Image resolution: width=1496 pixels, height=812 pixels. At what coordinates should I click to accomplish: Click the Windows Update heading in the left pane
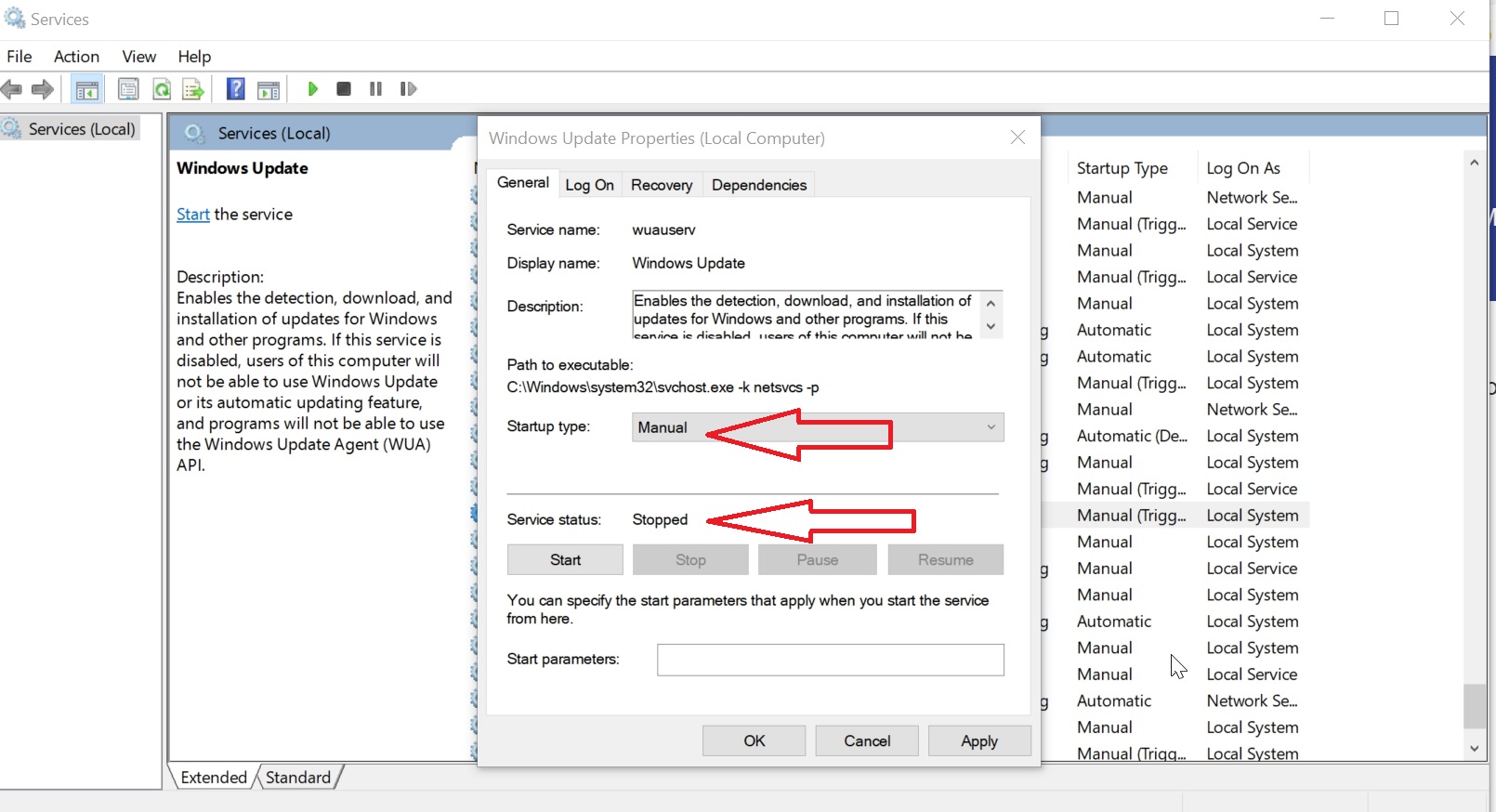click(x=243, y=168)
